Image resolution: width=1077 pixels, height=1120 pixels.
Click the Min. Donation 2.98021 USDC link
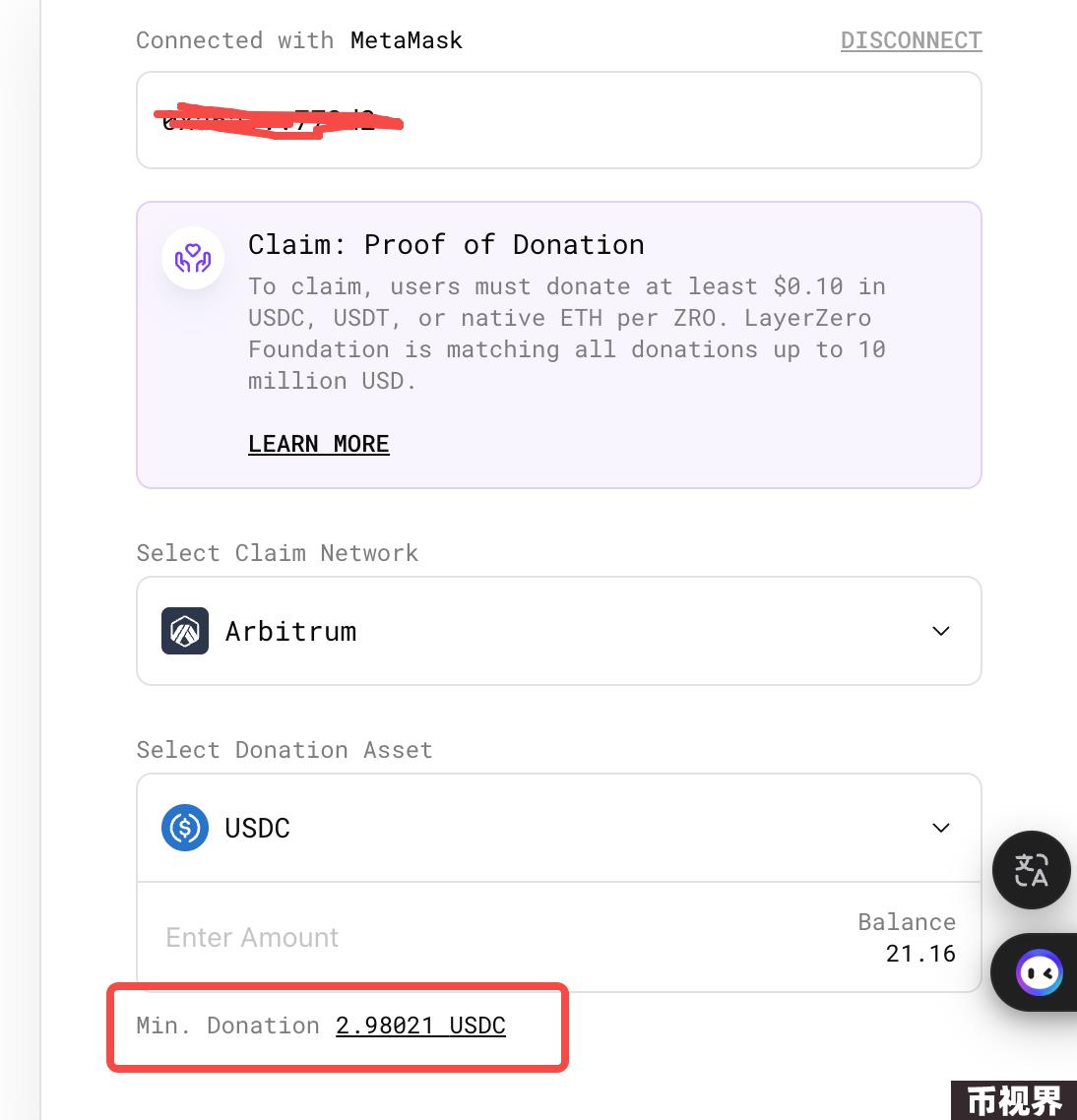point(420,1026)
